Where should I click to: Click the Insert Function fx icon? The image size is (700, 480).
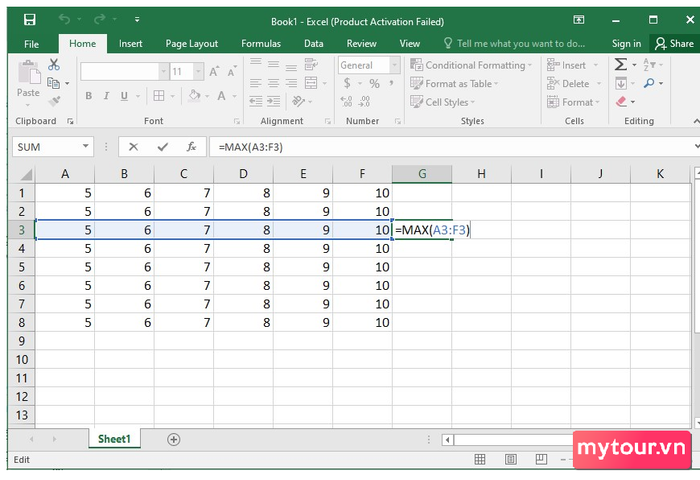tap(192, 147)
